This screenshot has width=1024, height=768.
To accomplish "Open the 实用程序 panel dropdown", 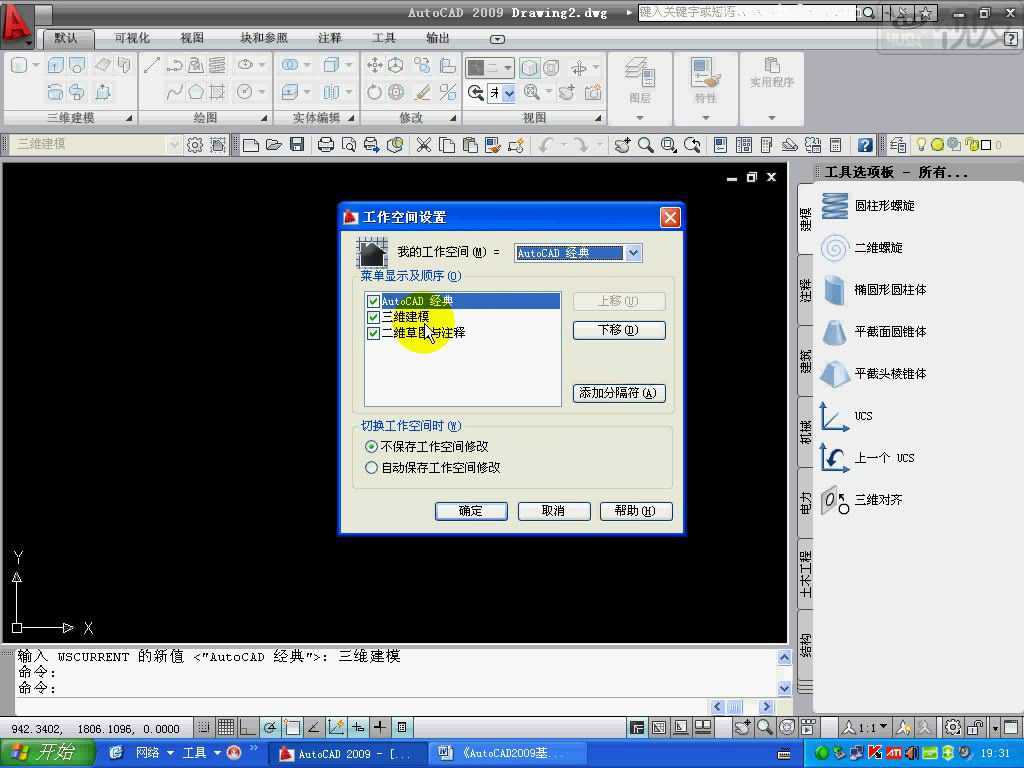I will pyautogui.click(x=772, y=118).
